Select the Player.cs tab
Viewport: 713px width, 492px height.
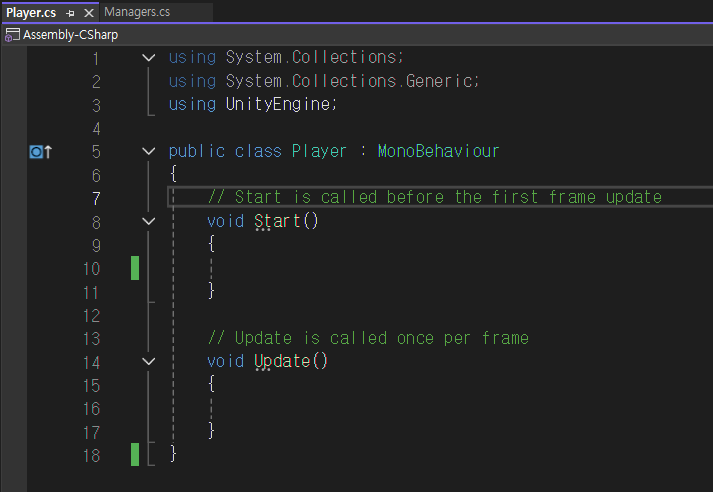pyautogui.click(x=31, y=13)
